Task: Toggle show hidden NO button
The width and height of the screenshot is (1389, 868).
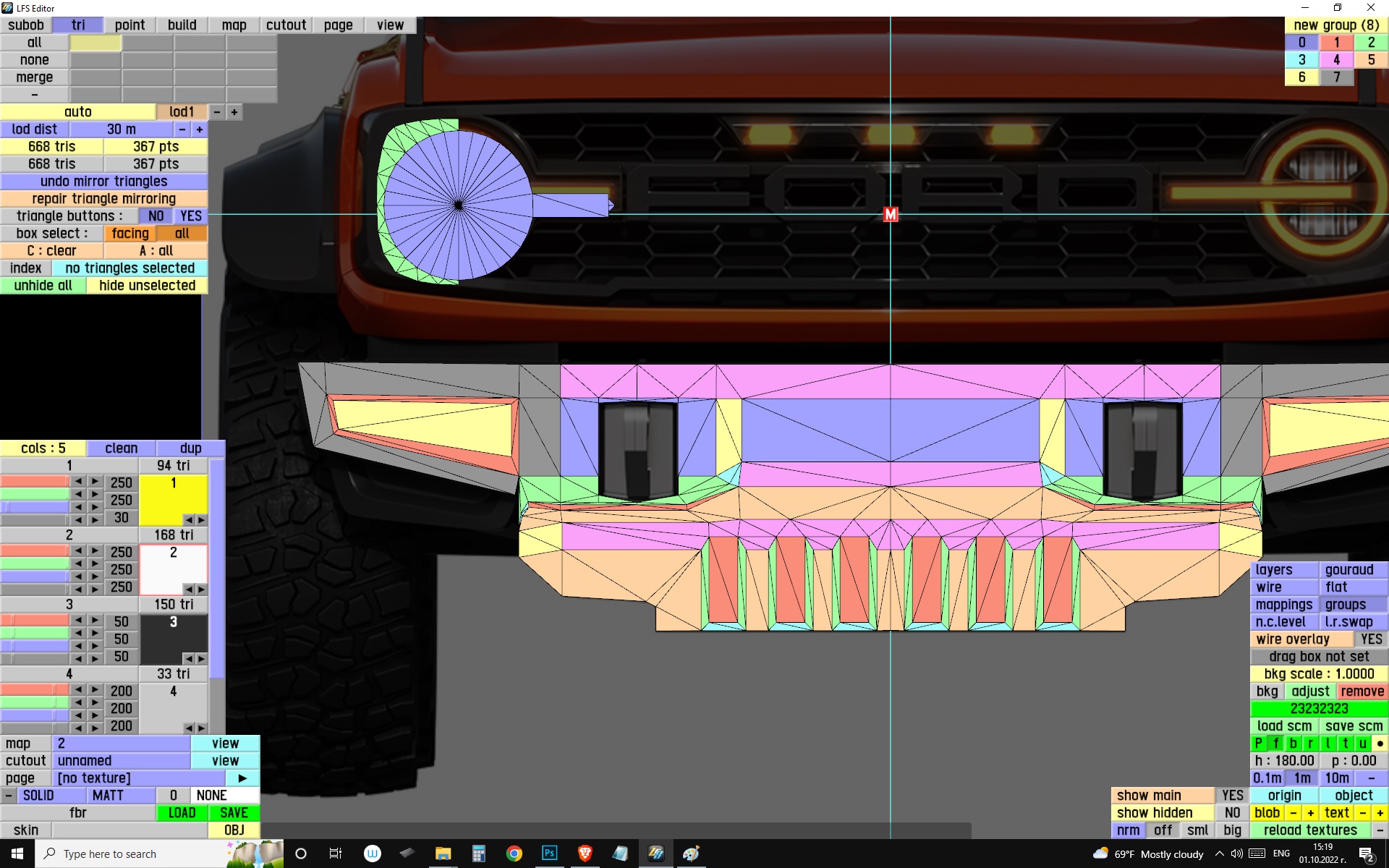Action: click(1232, 813)
